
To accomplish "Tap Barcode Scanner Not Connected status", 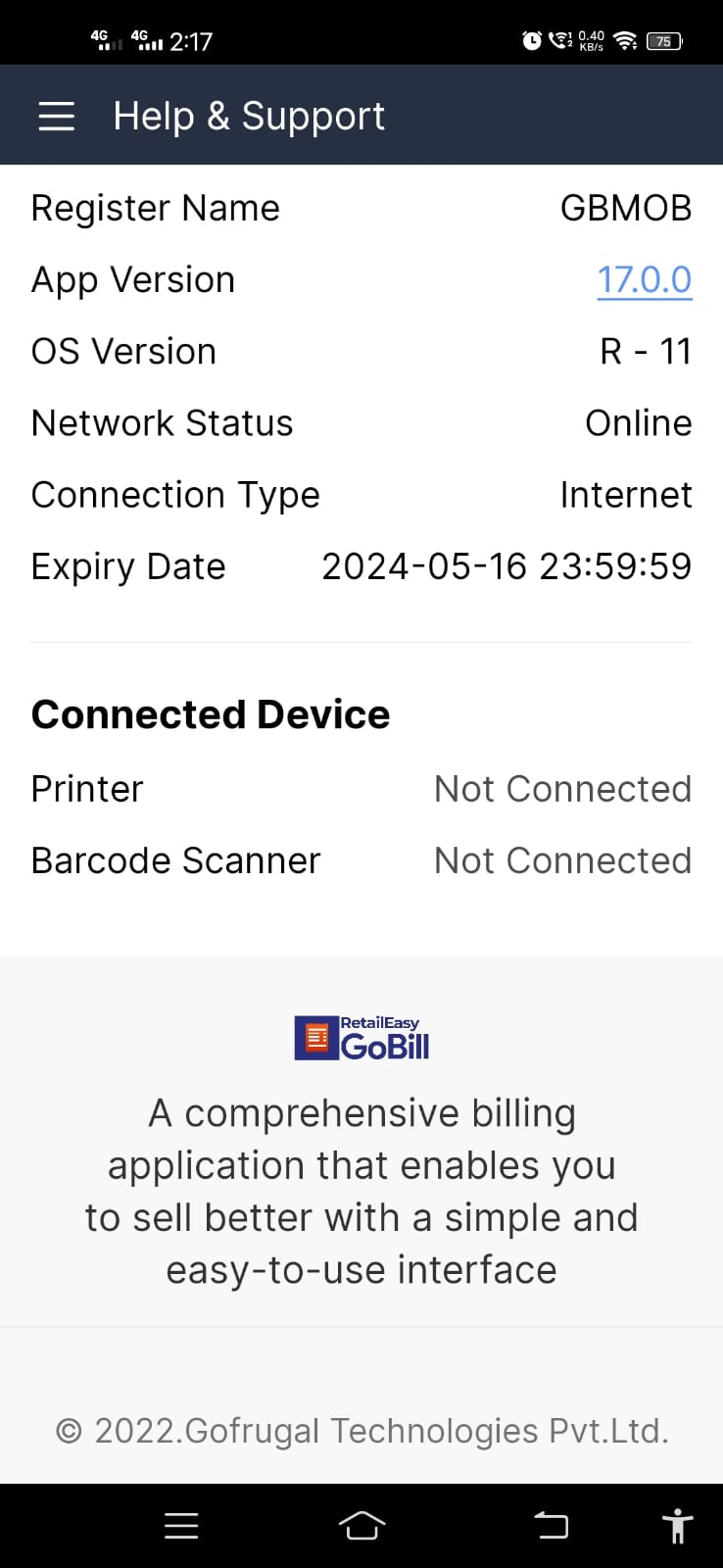I will (x=562, y=860).
